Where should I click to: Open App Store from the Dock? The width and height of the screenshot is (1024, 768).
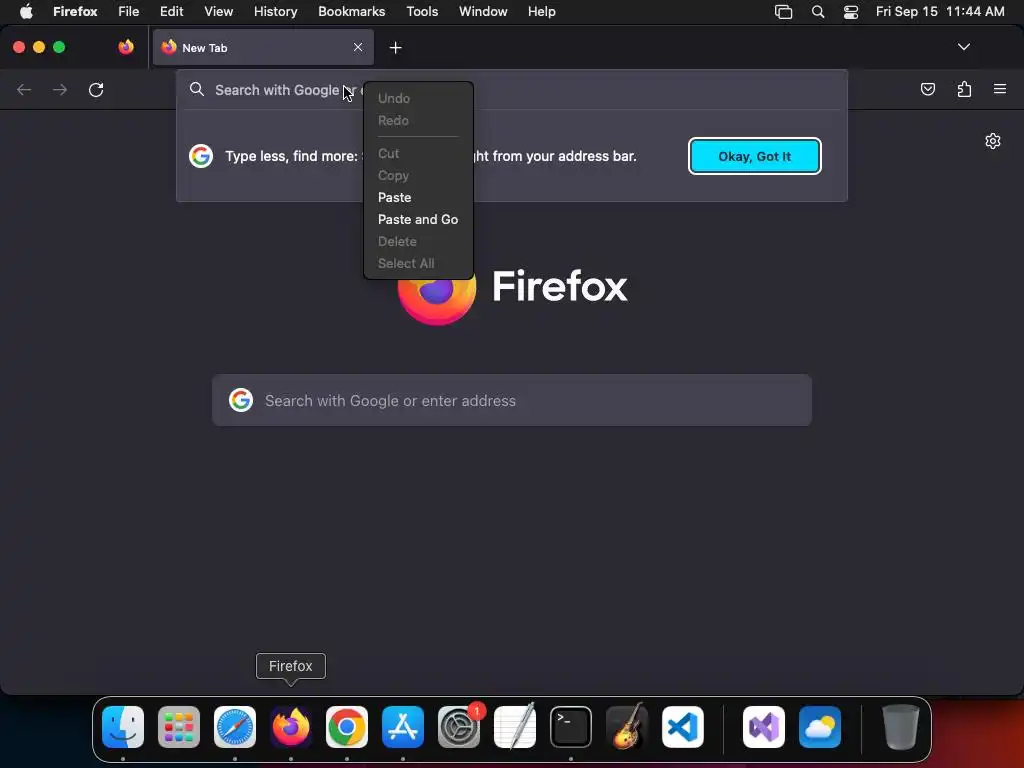point(403,727)
